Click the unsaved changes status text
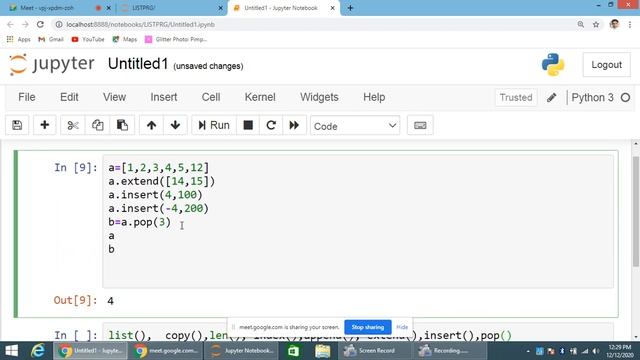Image resolution: width=640 pixels, height=360 pixels. point(208,66)
